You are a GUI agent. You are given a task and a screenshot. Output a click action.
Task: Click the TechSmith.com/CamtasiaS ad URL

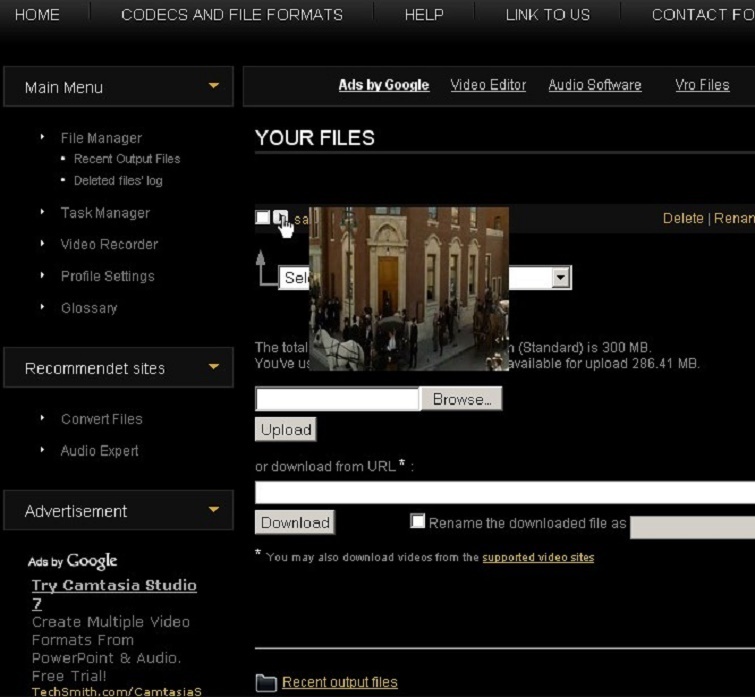117,692
